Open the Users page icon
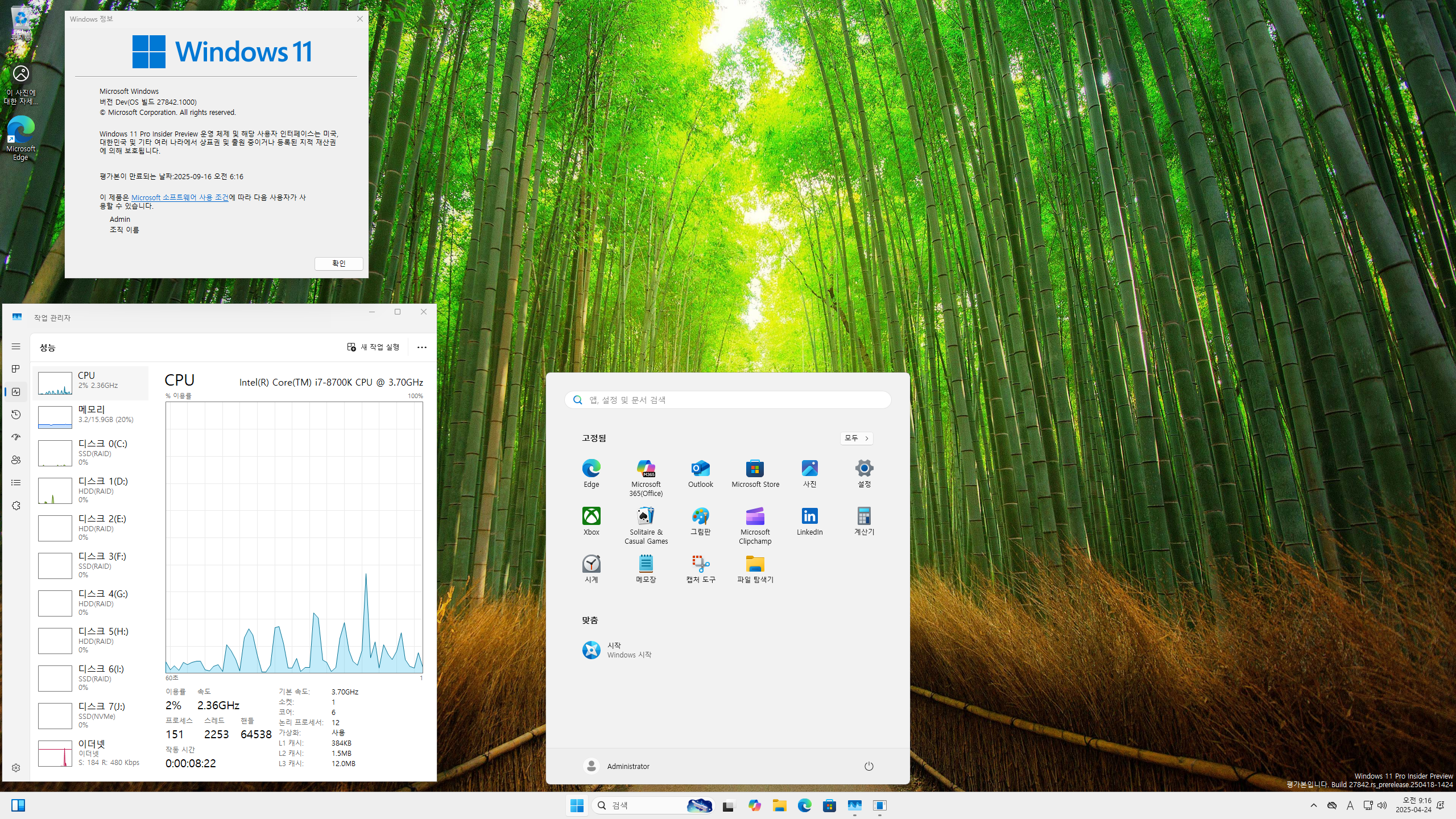 tap(16, 460)
